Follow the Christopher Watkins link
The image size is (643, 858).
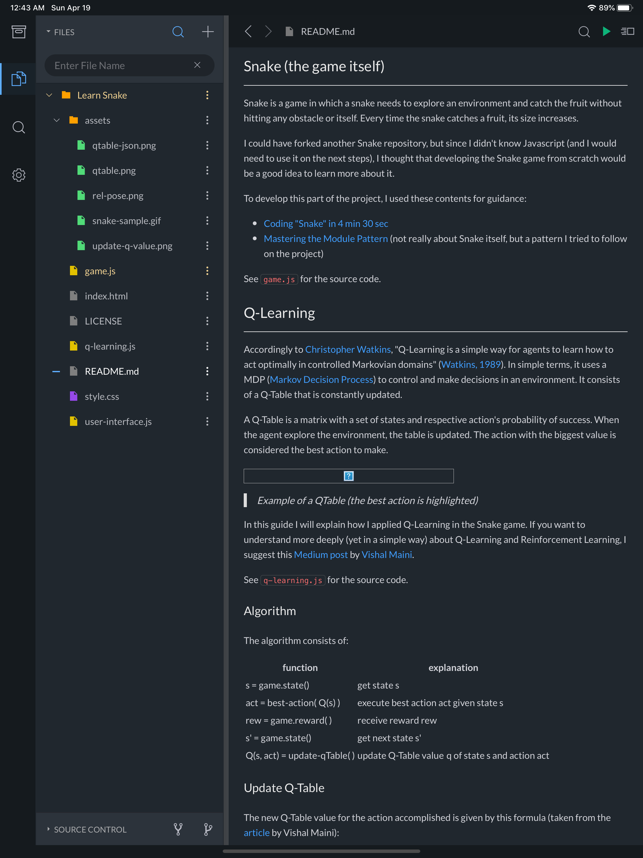click(x=347, y=349)
